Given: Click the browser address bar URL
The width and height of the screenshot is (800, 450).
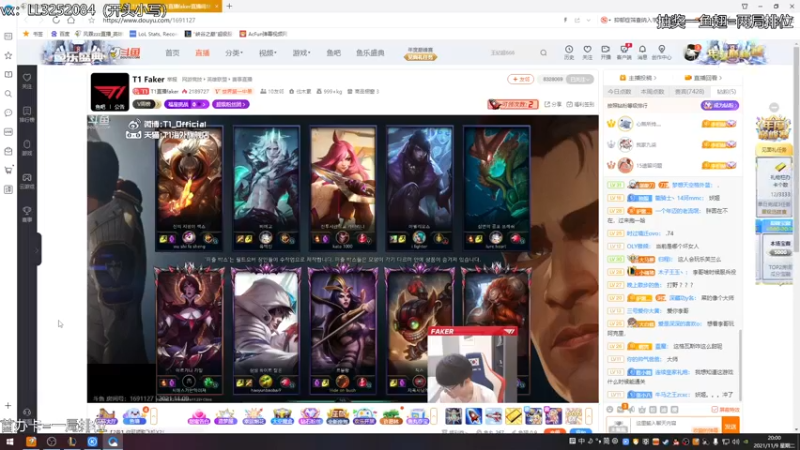Looking at the screenshot, I should (x=149, y=20).
